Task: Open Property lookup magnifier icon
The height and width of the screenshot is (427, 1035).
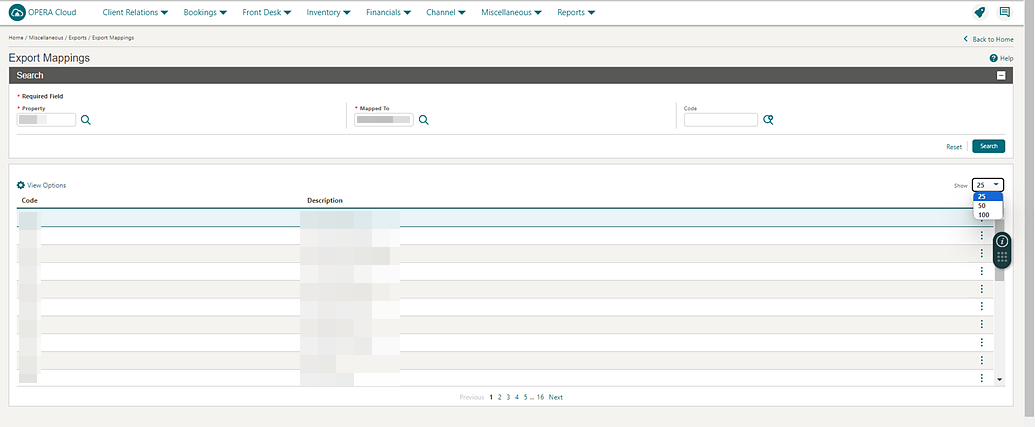Action: click(x=85, y=120)
